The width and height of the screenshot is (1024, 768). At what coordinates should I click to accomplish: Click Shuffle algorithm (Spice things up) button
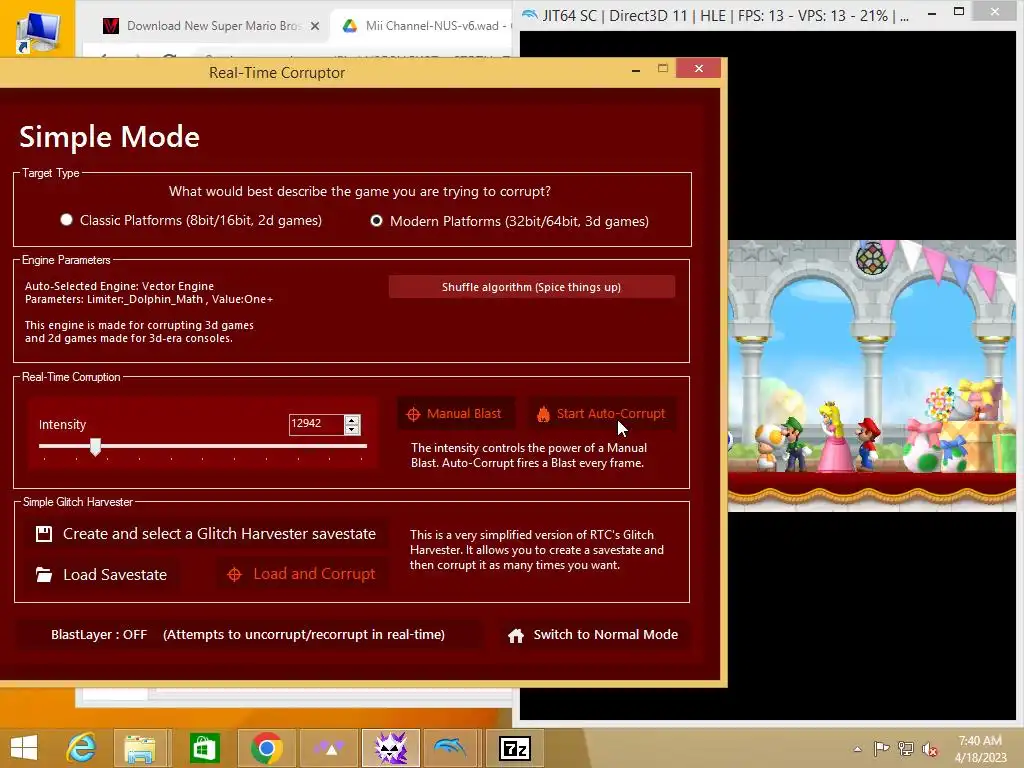pos(532,287)
